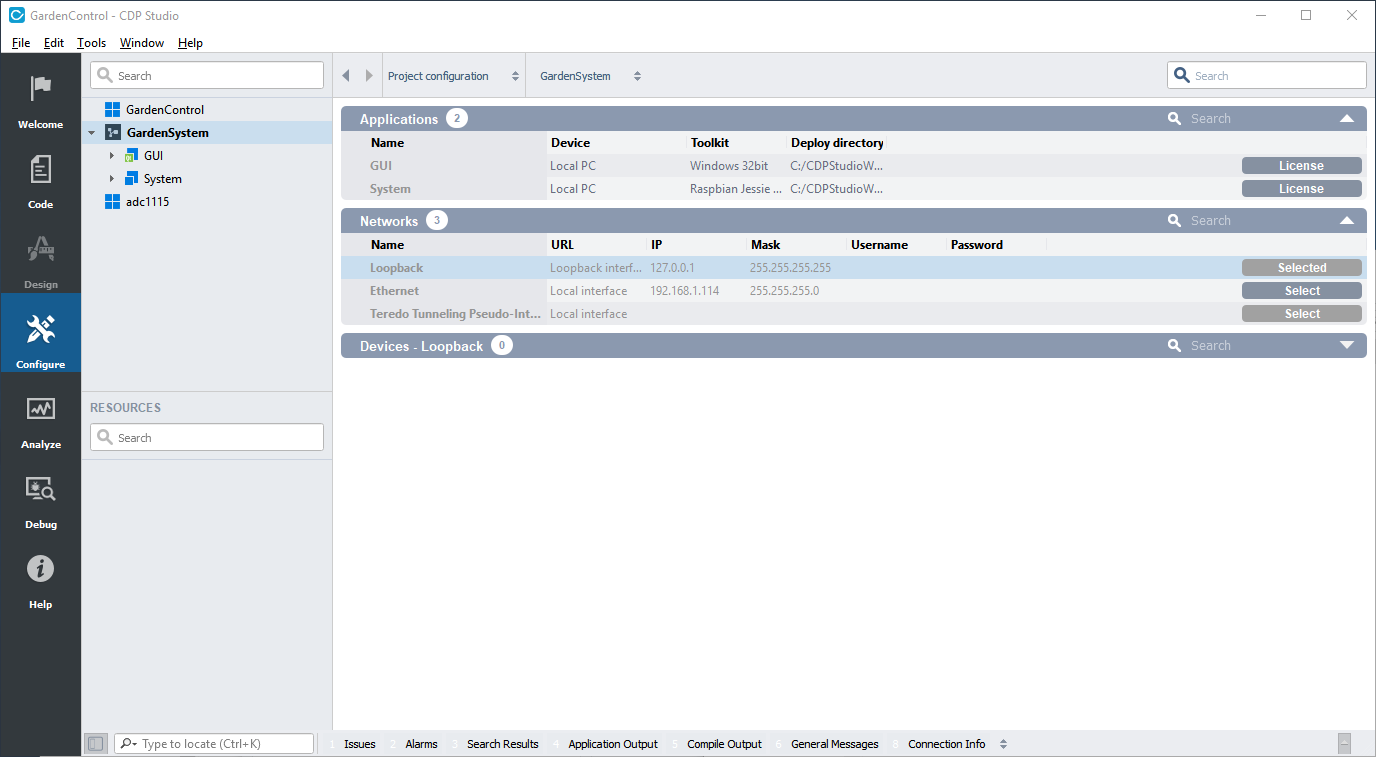Show the Search Results output tab
This screenshot has width=1376, height=757.
tap(502, 744)
